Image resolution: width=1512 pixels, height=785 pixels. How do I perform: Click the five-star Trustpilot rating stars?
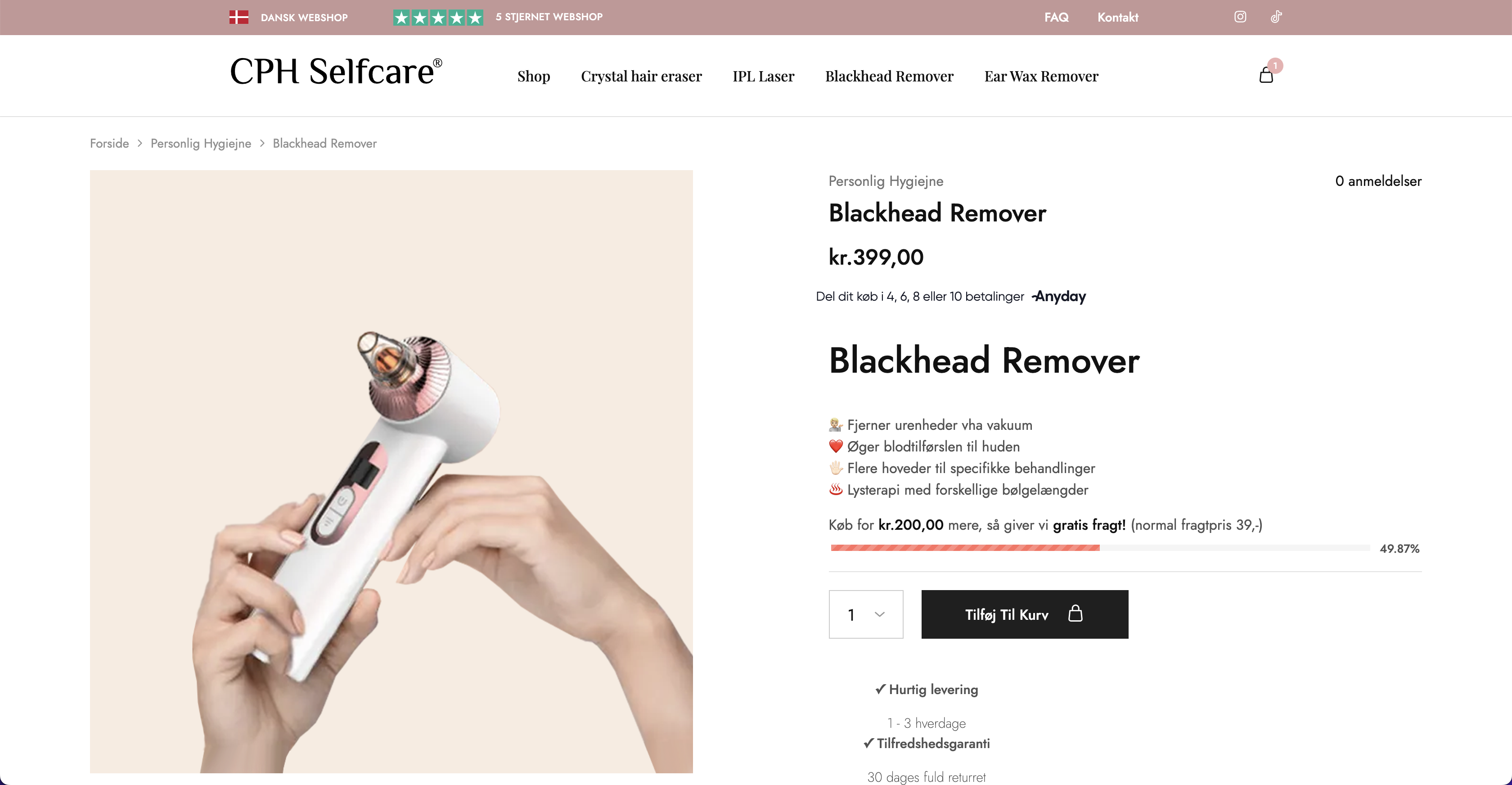coord(438,18)
